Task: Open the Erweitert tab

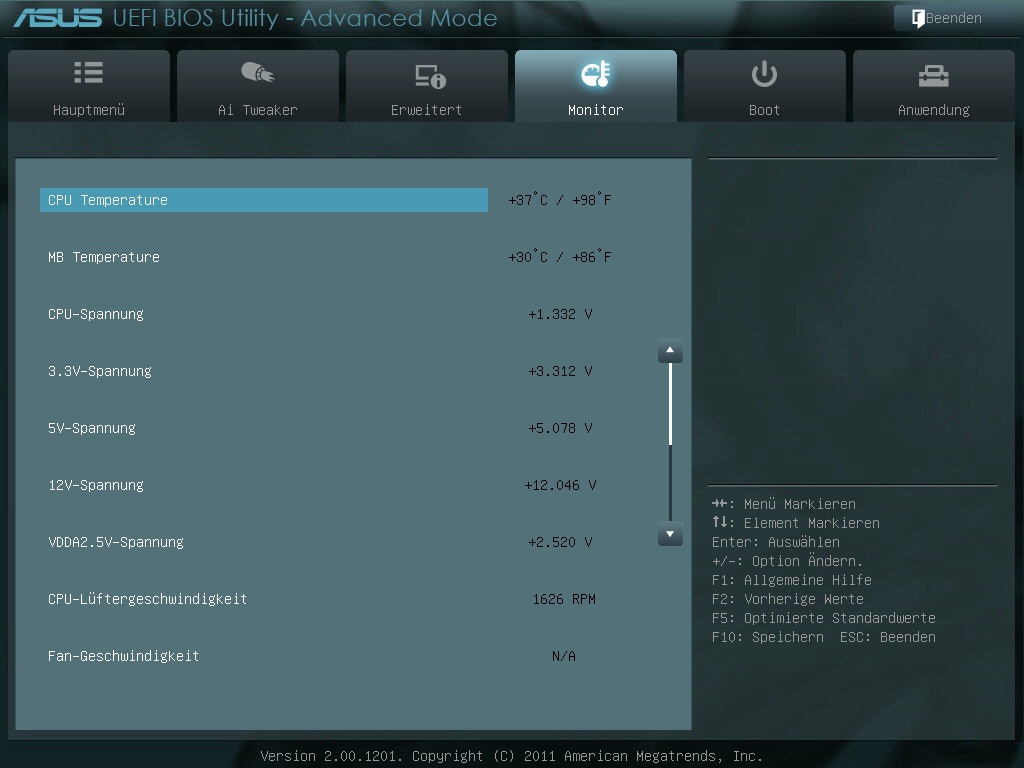Action: 426,86
